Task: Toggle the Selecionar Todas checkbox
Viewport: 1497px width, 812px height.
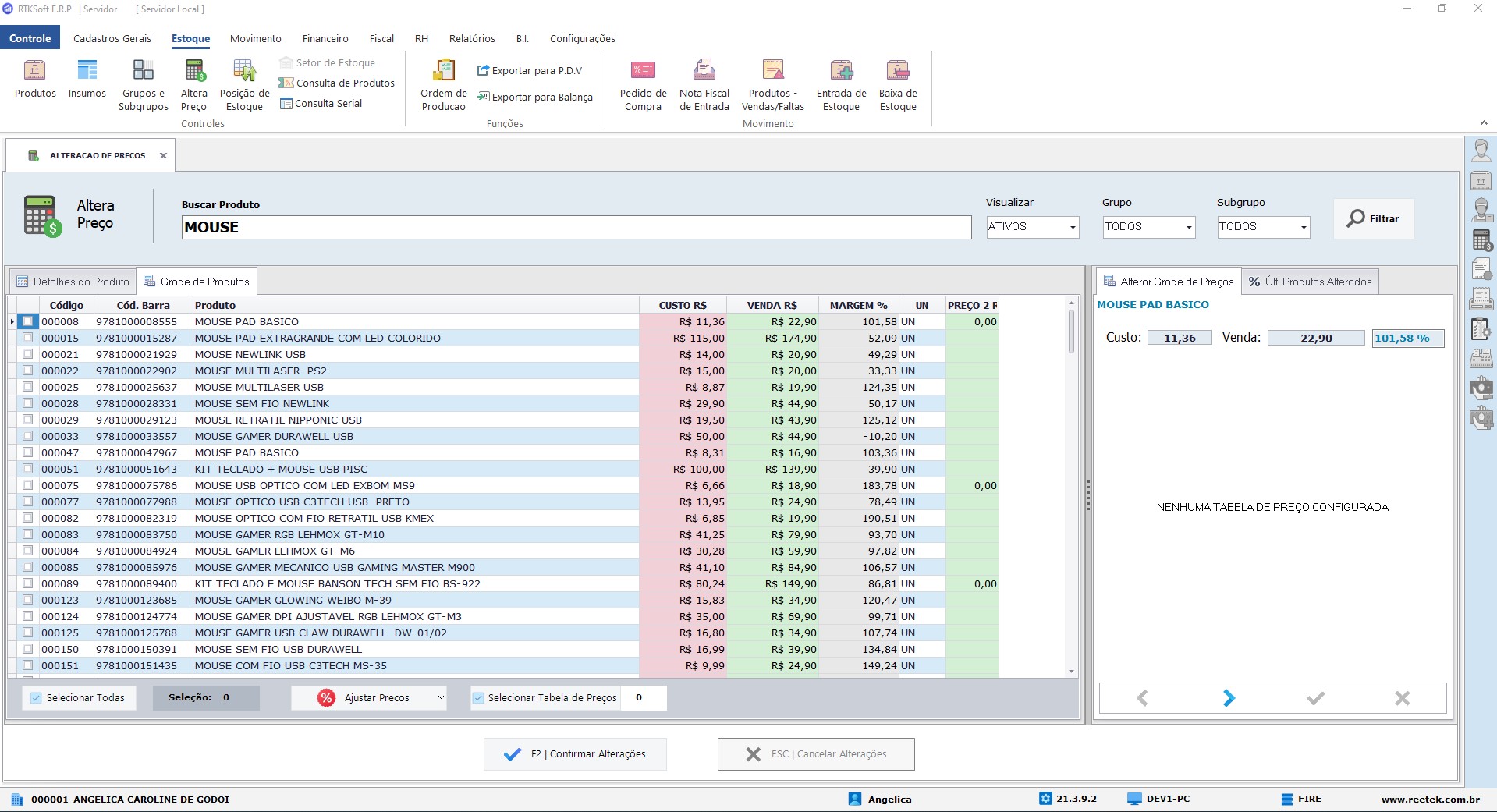Action: (36, 698)
